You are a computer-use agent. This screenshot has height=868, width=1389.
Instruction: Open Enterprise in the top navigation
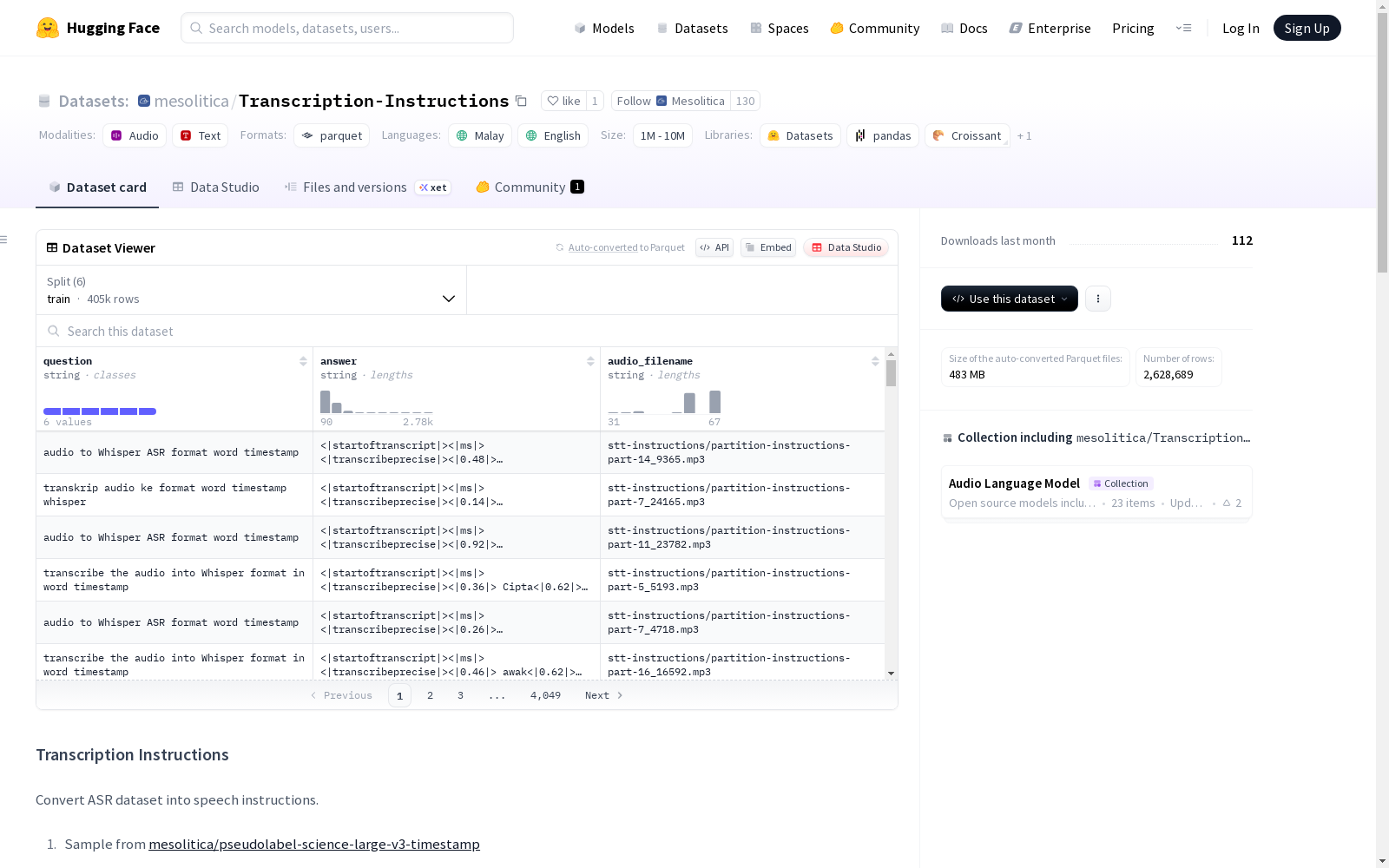(x=1050, y=28)
